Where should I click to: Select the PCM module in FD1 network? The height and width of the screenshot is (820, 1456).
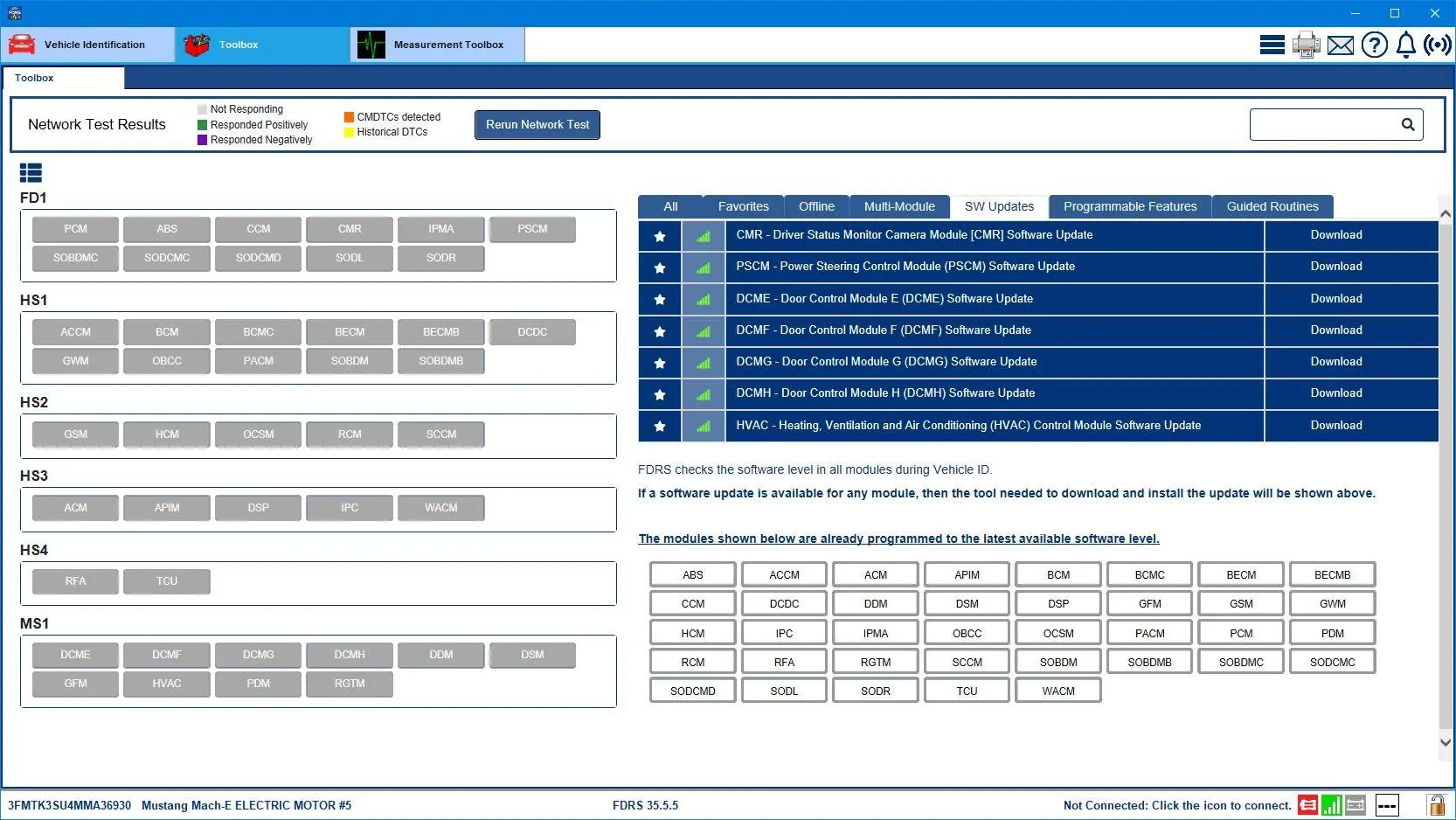[75, 229]
